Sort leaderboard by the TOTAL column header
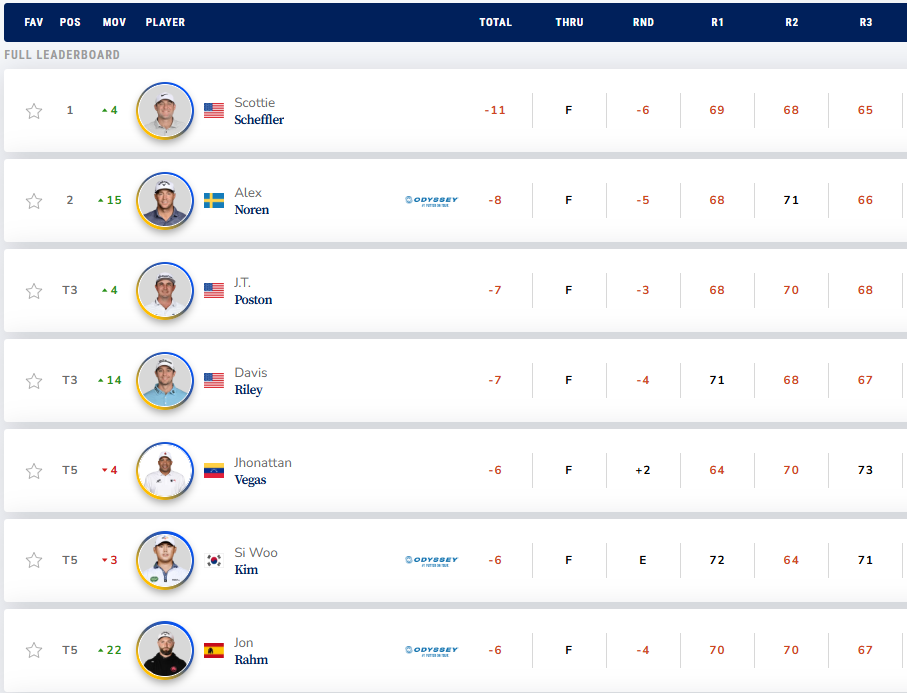 pos(495,22)
